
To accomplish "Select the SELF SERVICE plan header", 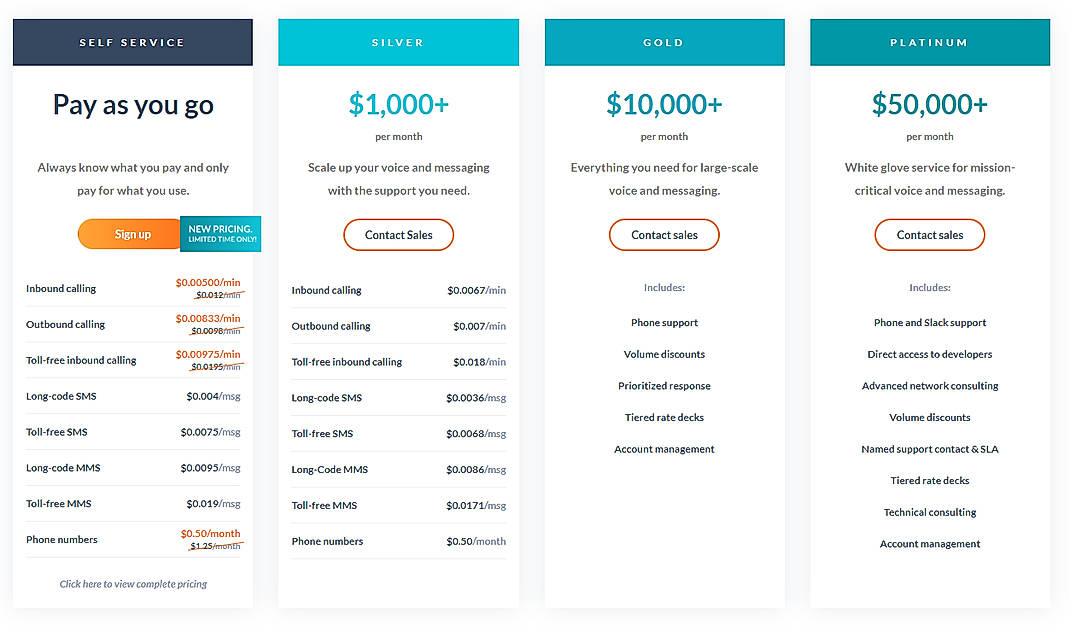I will (132, 41).
